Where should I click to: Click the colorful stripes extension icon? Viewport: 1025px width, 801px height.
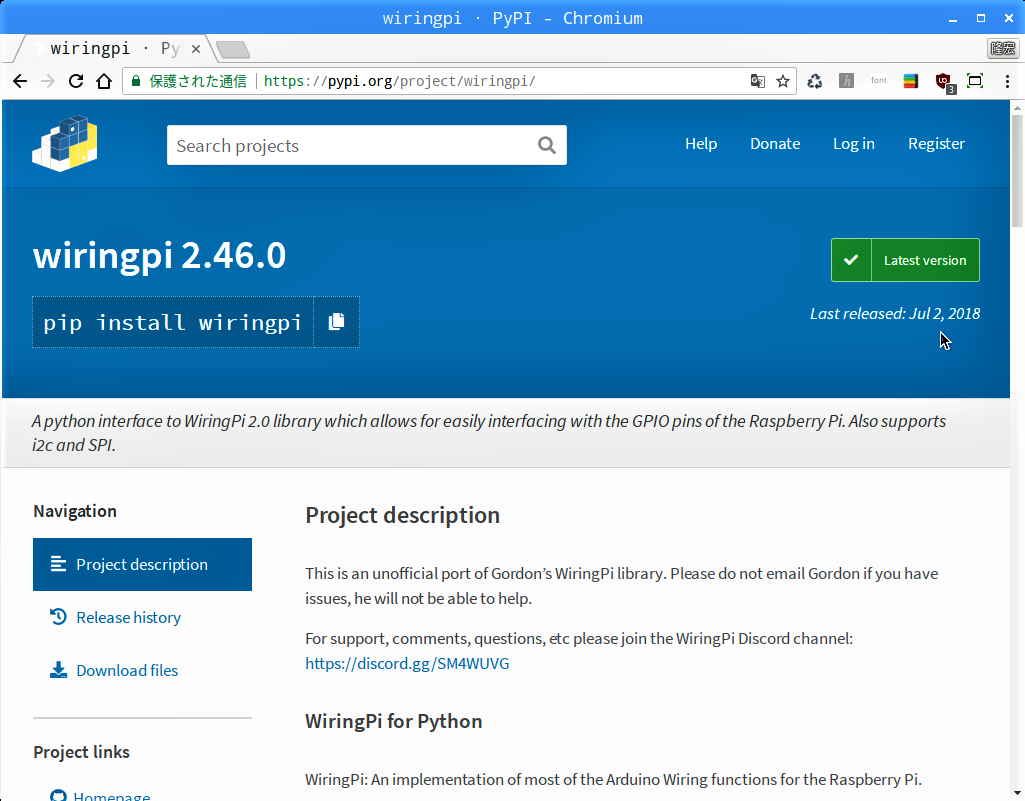coord(911,81)
